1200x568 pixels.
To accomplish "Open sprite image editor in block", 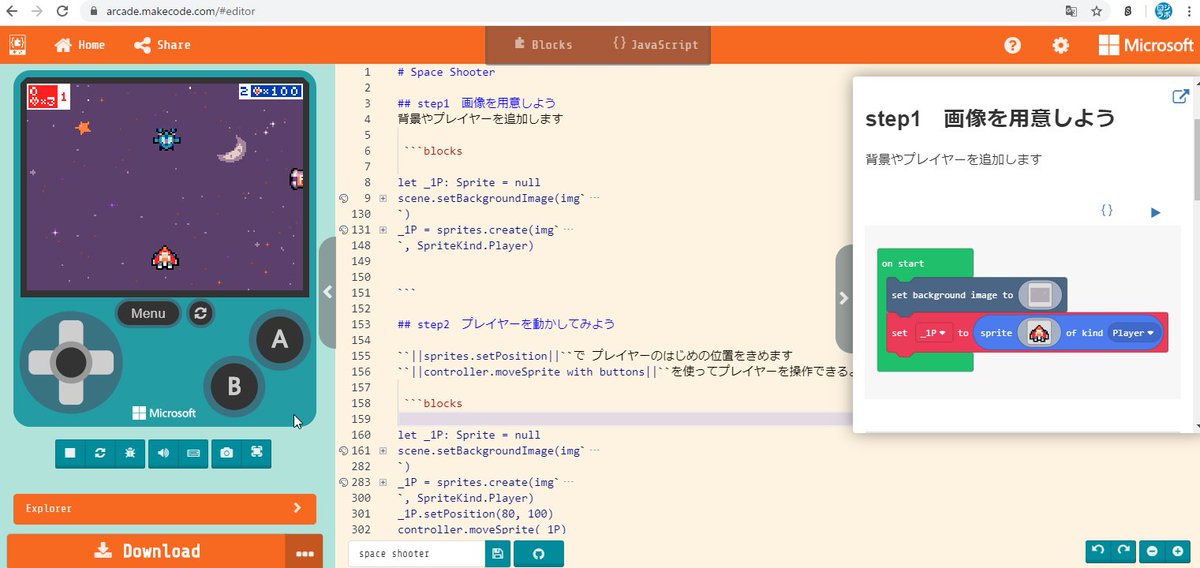I will coord(1039,333).
